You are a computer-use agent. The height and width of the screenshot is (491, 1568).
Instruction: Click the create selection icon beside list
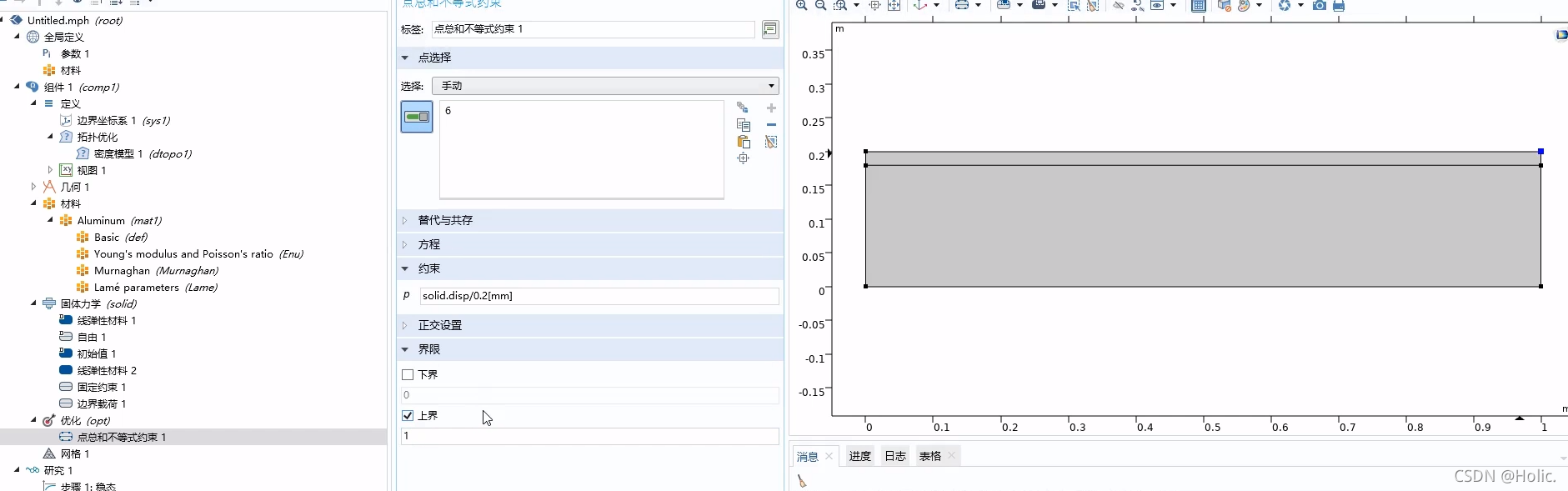[x=743, y=108]
